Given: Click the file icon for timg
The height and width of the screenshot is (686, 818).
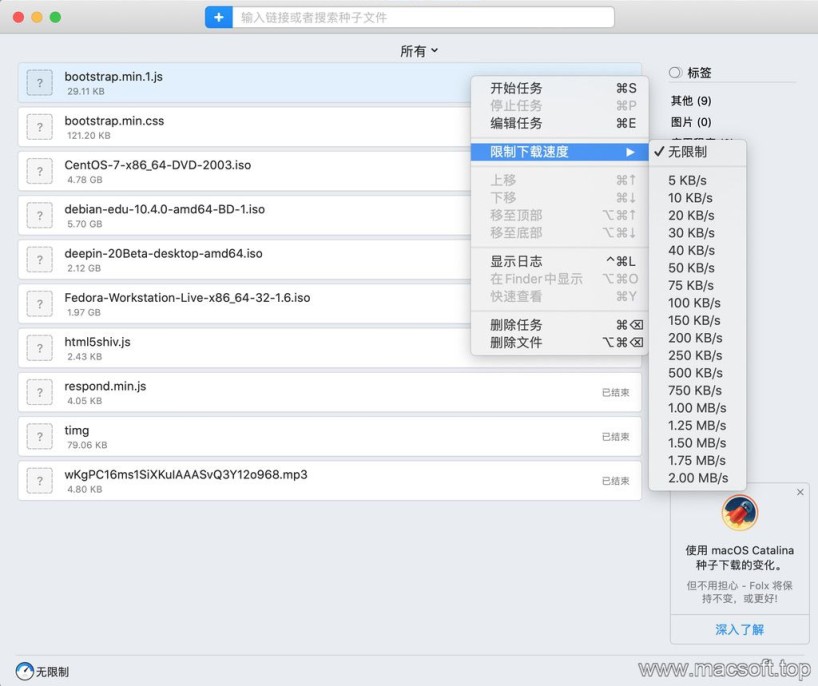Looking at the screenshot, I should [39, 436].
